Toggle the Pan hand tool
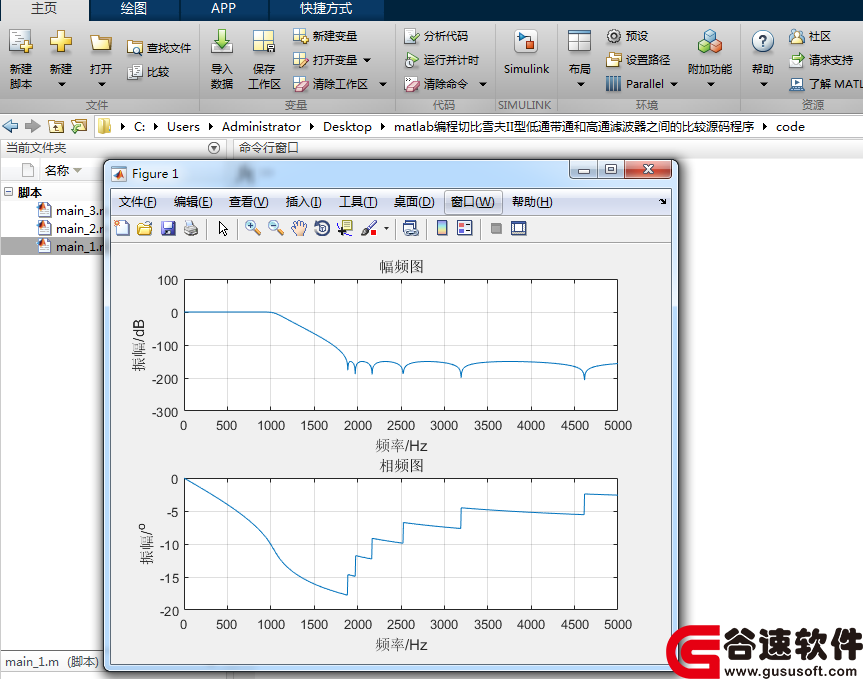This screenshot has width=863, height=679. point(299,228)
